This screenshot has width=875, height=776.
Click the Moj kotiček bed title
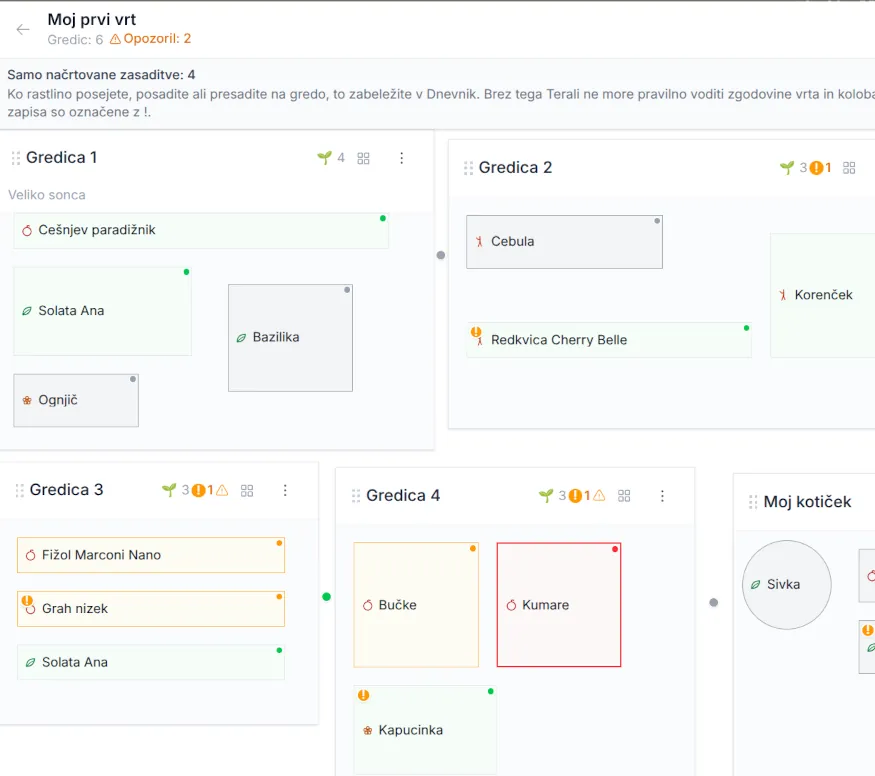pyautogui.click(x=807, y=502)
